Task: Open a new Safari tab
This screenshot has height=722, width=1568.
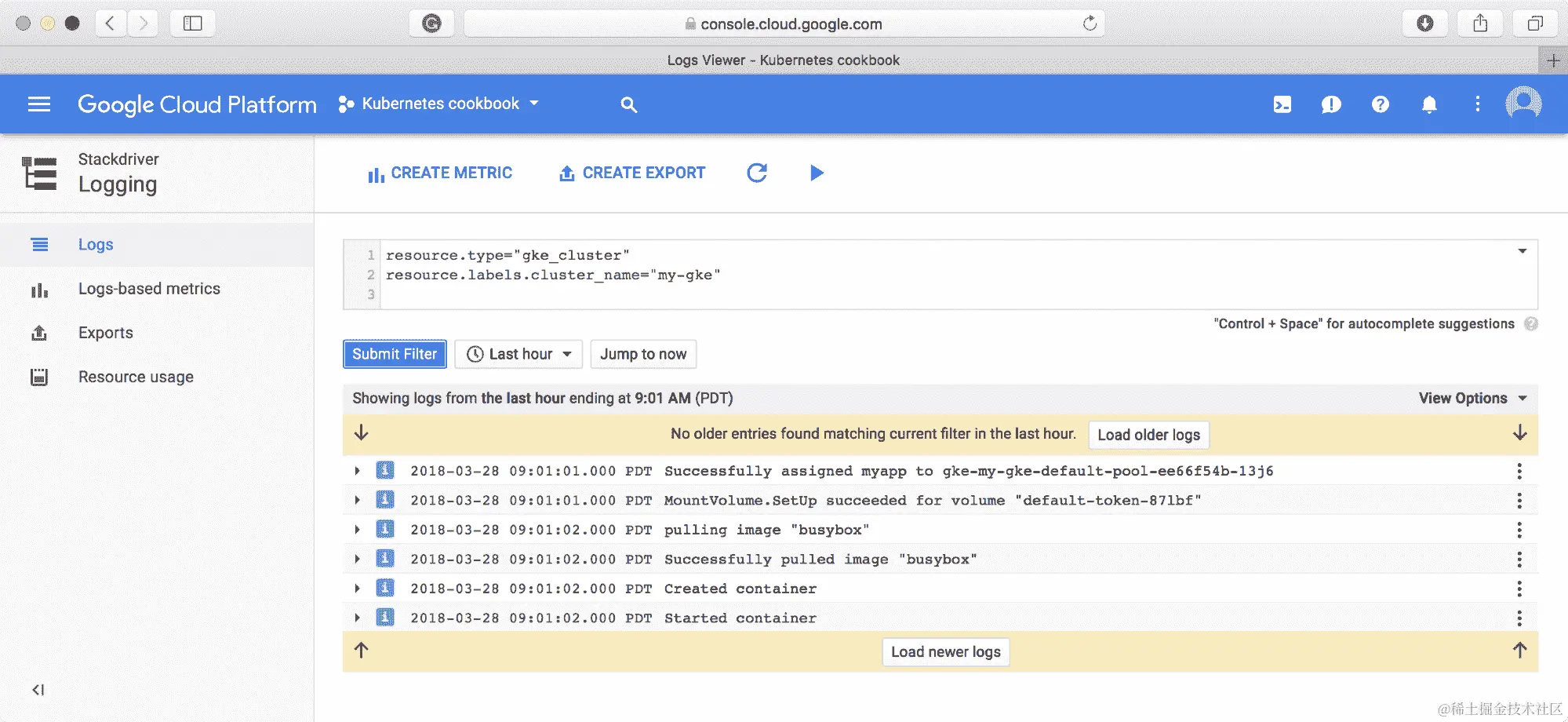Action: tap(1553, 60)
